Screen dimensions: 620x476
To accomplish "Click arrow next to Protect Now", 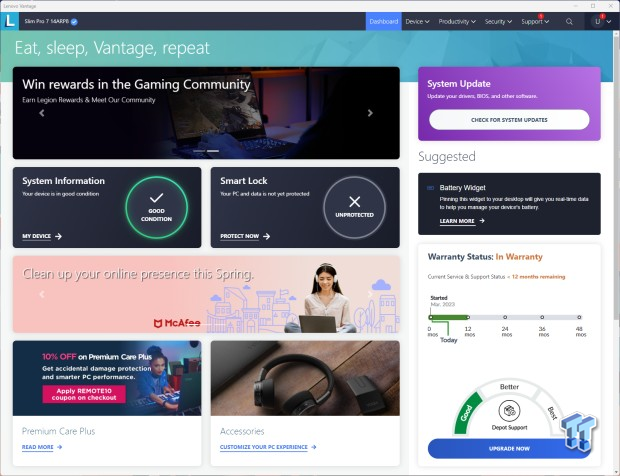I will [x=267, y=236].
